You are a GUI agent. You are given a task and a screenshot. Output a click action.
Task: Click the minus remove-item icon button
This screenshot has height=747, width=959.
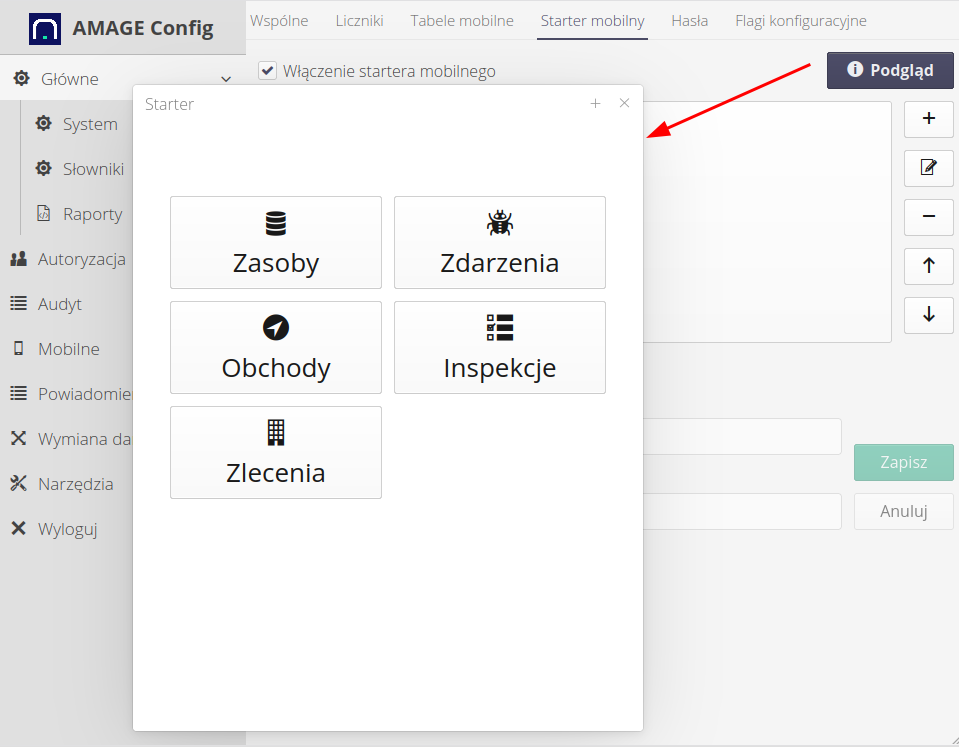coord(928,217)
